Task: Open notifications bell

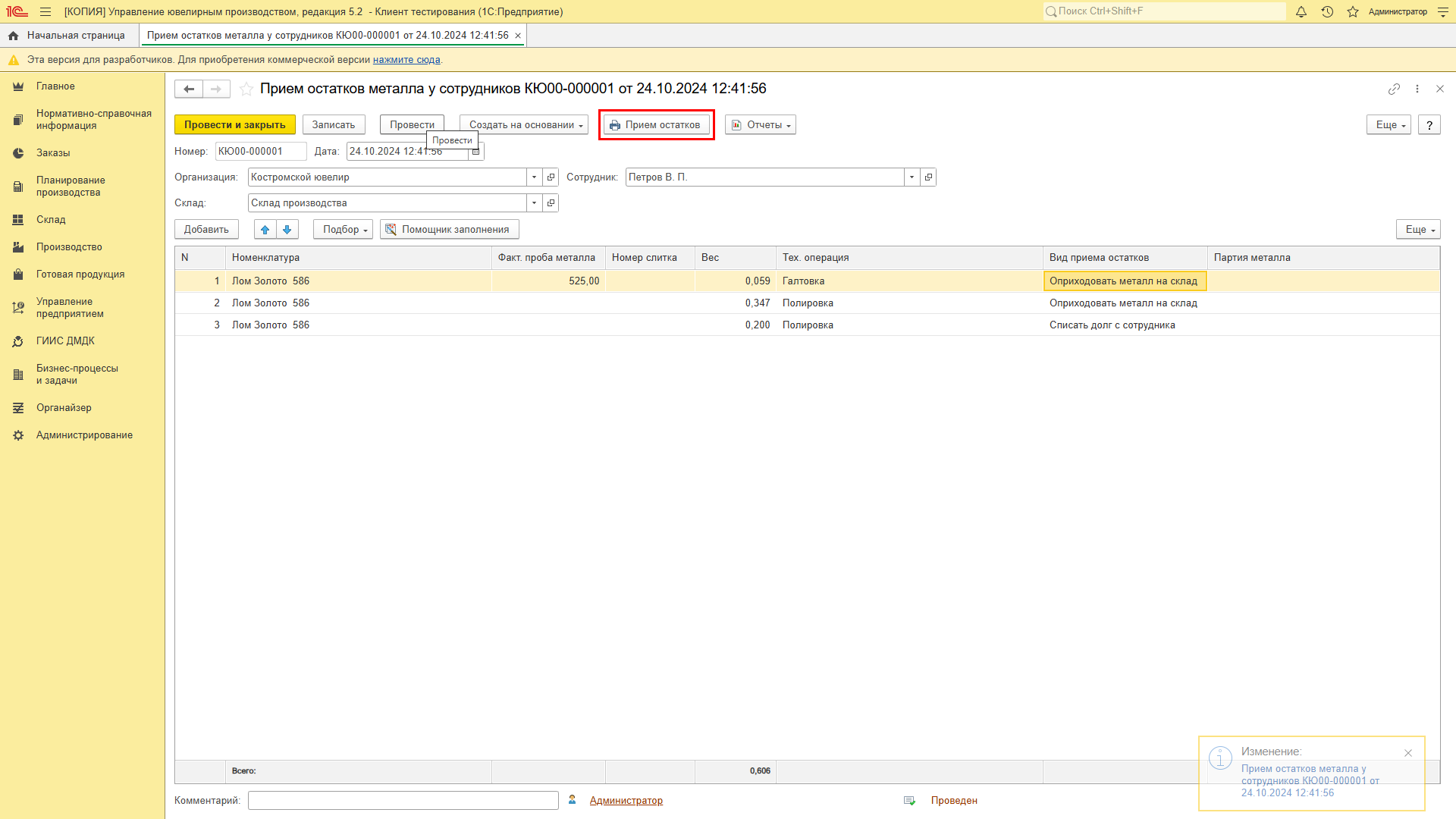Action: pyautogui.click(x=1301, y=11)
